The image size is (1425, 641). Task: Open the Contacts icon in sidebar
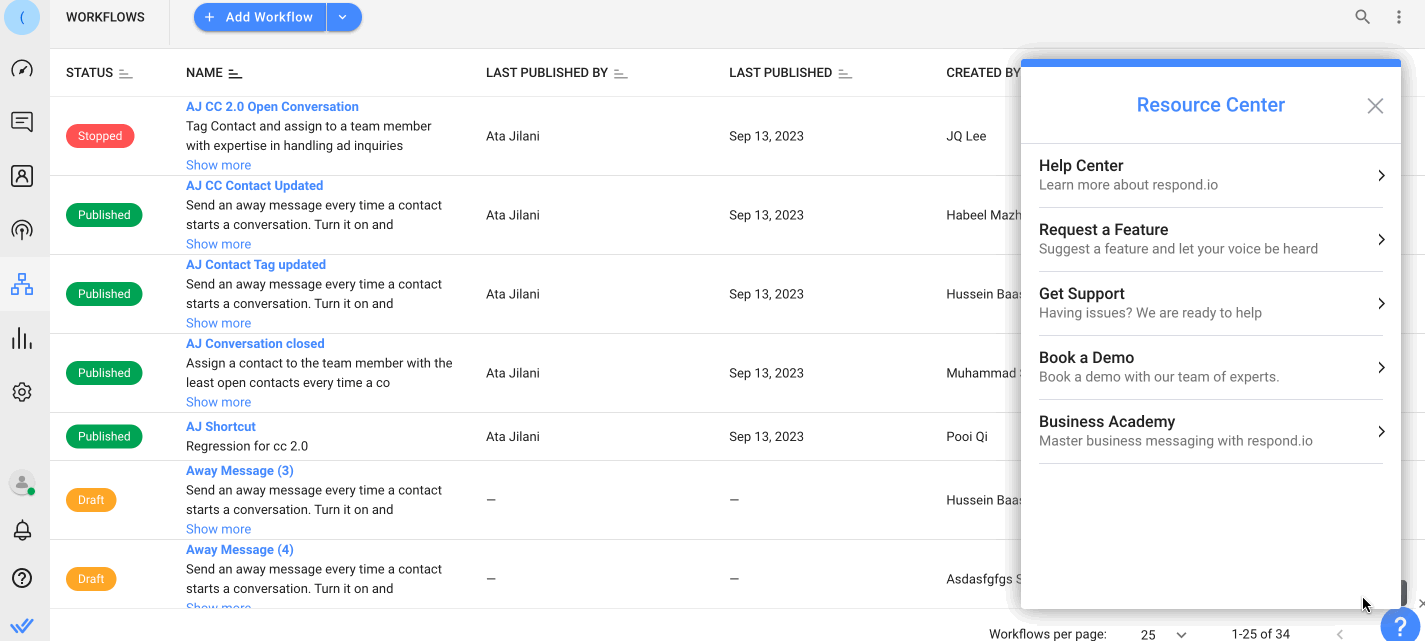(22, 177)
